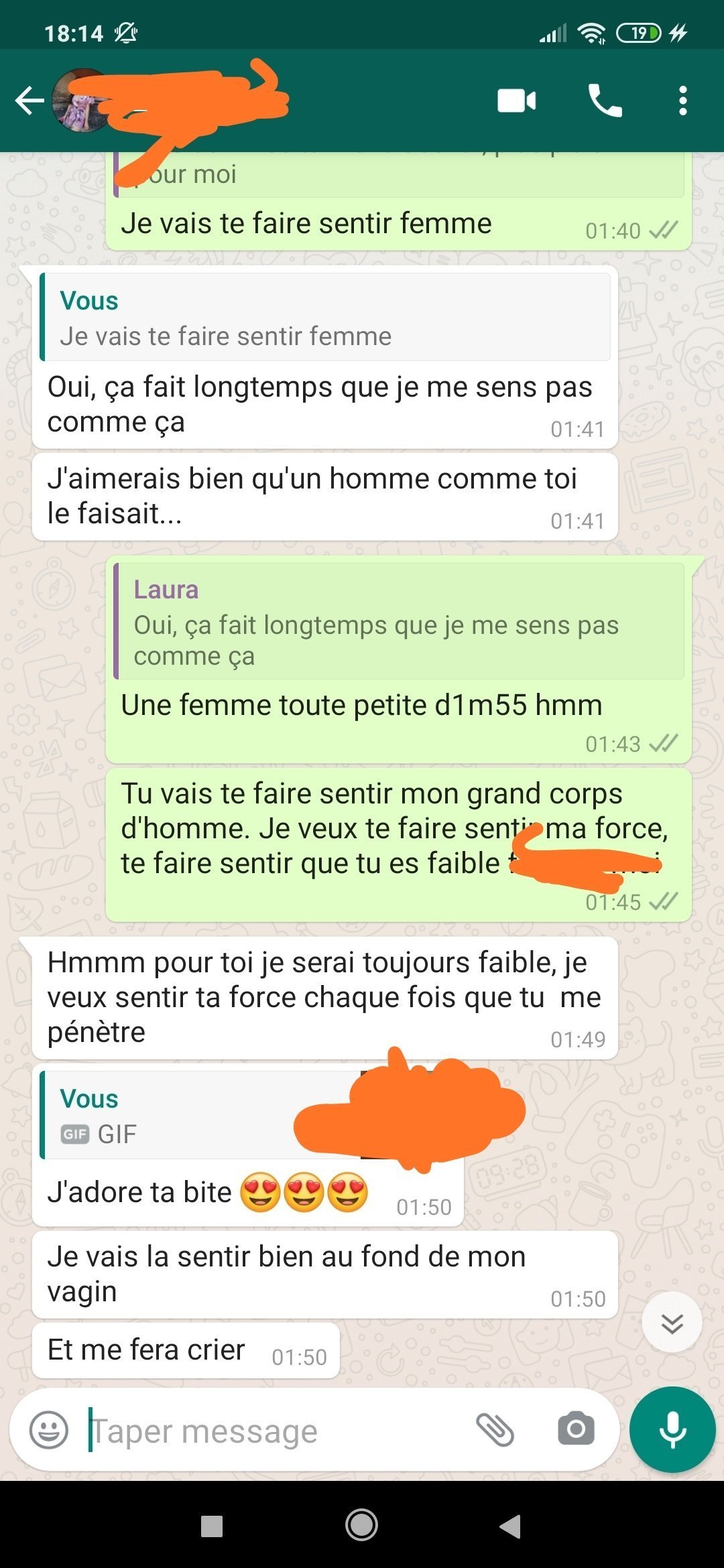
Task: Go back using the header arrow
Action: pyautogui.click(x=29, y=101)
